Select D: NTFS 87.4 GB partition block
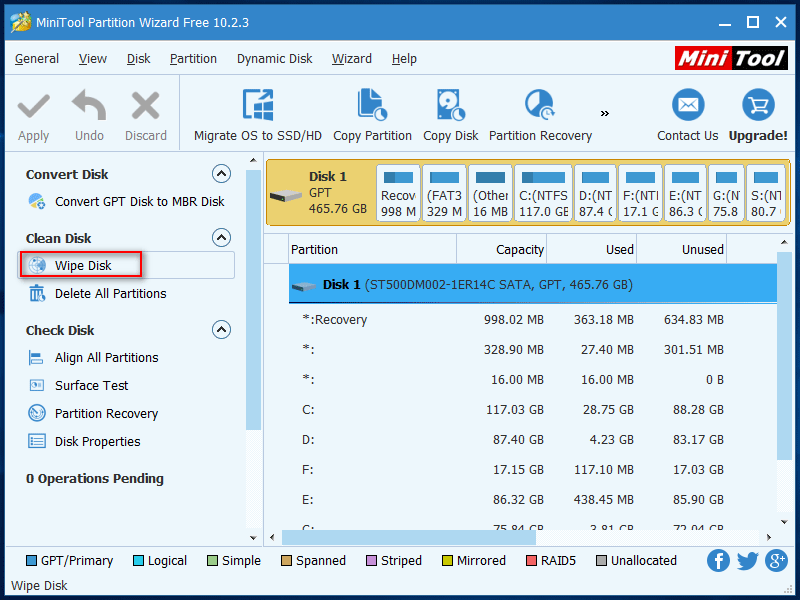The image size is (800, 600). point(595,193)
